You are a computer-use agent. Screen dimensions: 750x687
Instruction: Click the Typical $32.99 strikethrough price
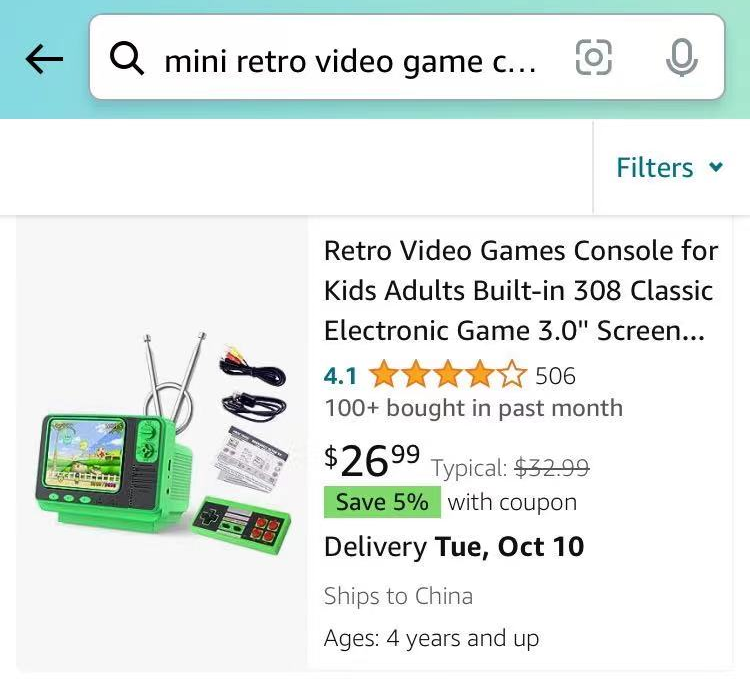click(510, 467)
